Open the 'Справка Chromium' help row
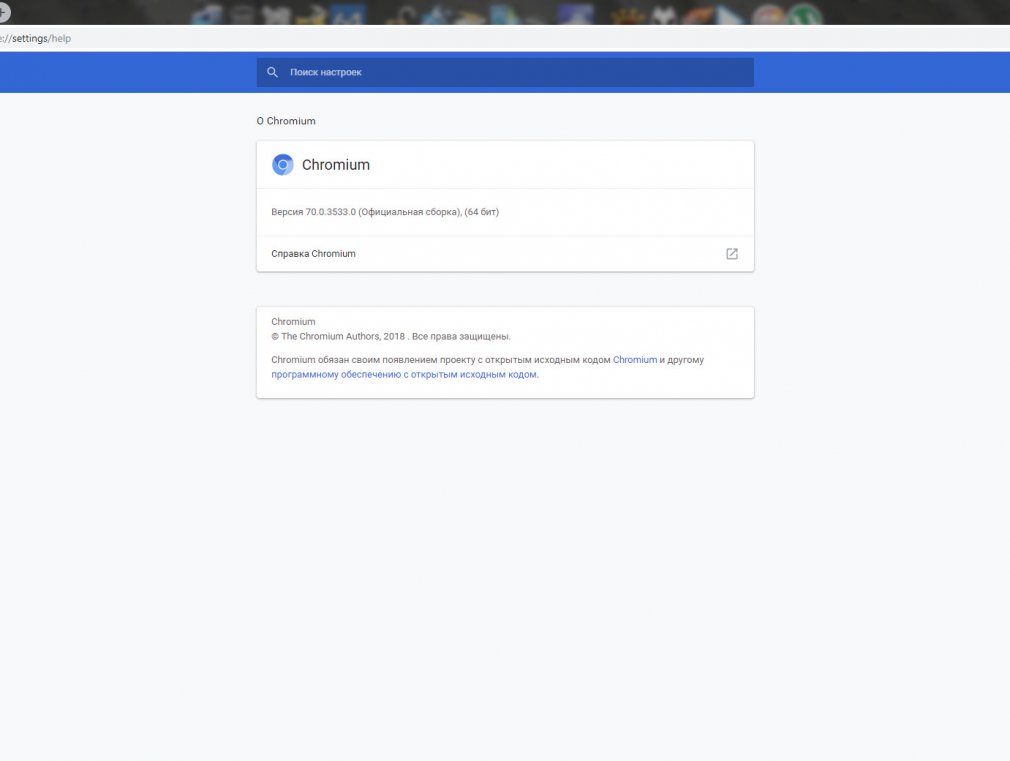Image resolution: width=1010 pixels, height=761 pixels. [x=505, y=254]
